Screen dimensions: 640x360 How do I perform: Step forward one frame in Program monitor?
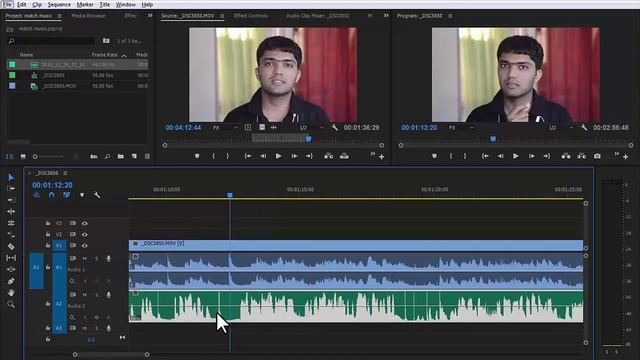pyautogui.click(x=531, y=156)
